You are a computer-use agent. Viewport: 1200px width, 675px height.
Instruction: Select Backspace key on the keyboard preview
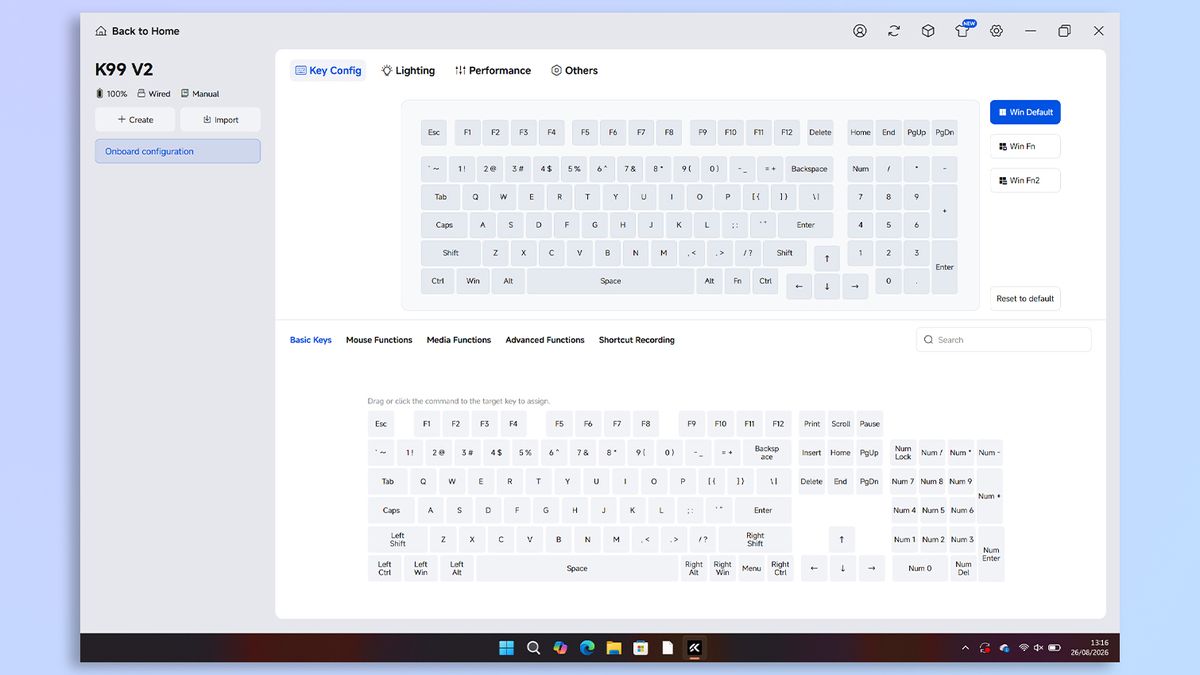click(x=809, y=169)
